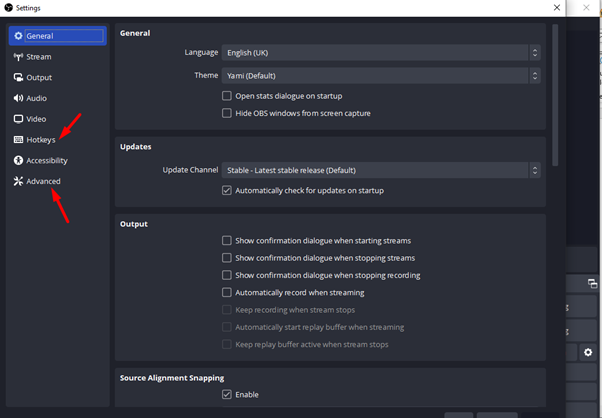The image size is (602, 418).
Task: Click gear icon in OBS main window
Action: (588, 352)
